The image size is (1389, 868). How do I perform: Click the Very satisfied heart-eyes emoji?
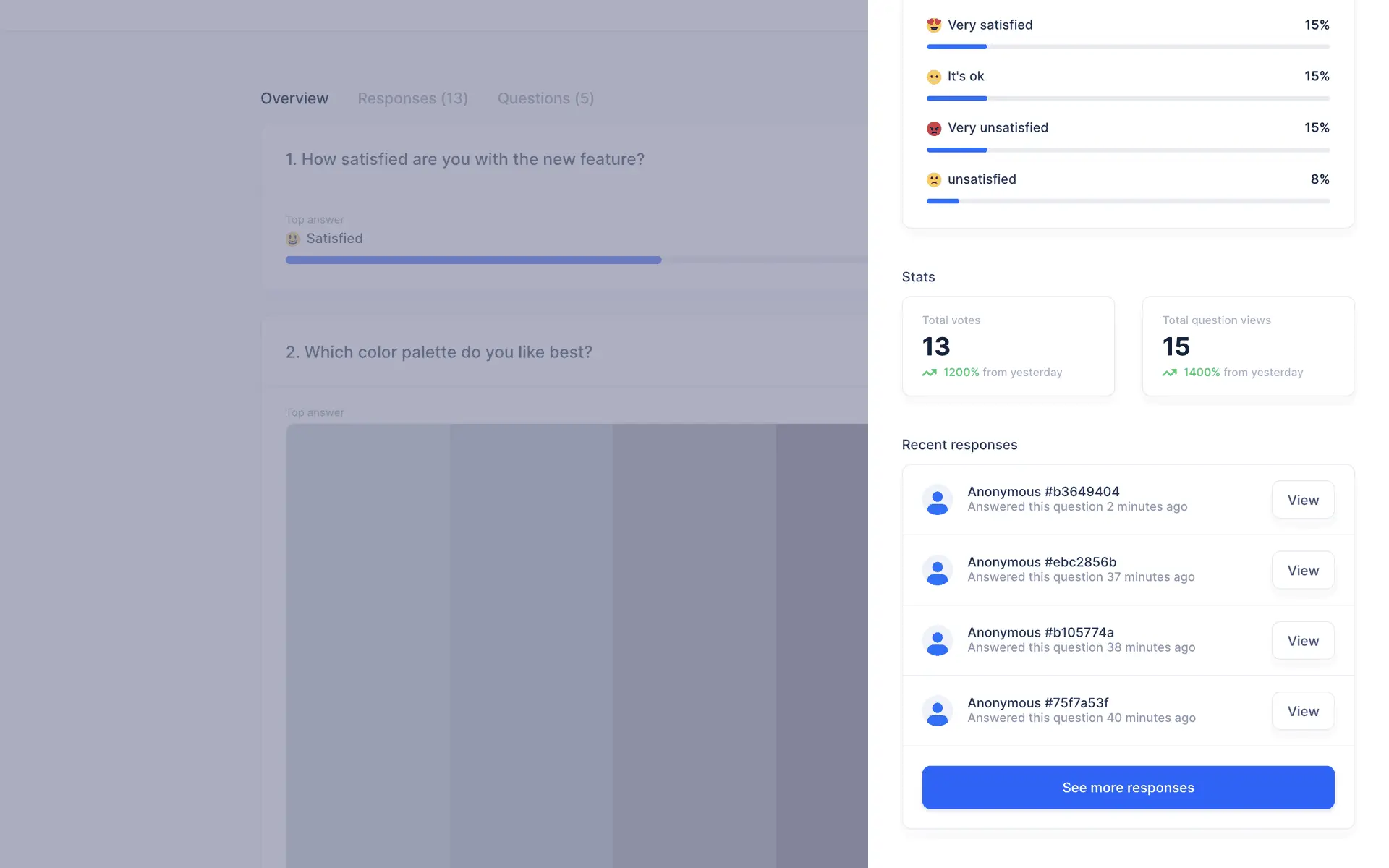(x=933, y=25)
